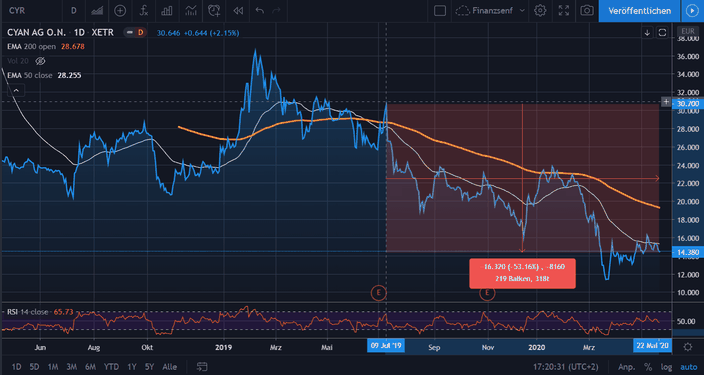This screenshot has height=375, width=704.
Task: Set range to 5D
Action: [34, 367]
